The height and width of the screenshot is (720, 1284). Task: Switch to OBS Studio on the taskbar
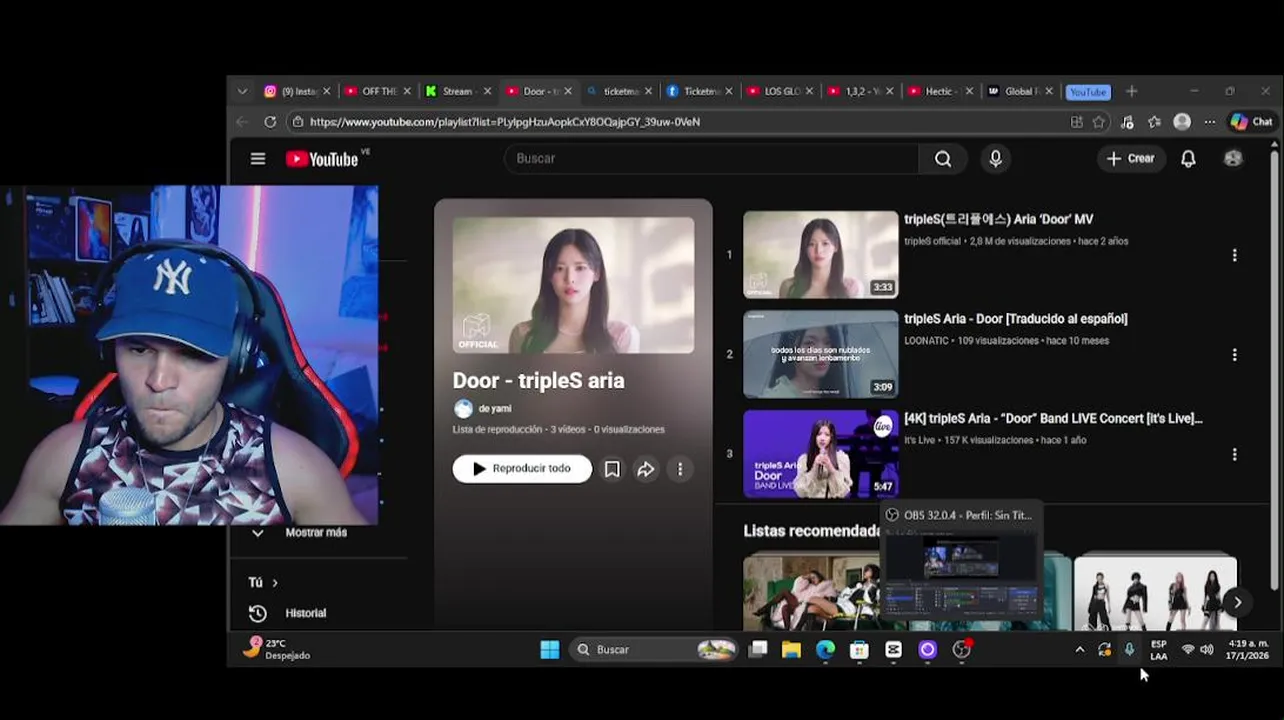[961, 650]
